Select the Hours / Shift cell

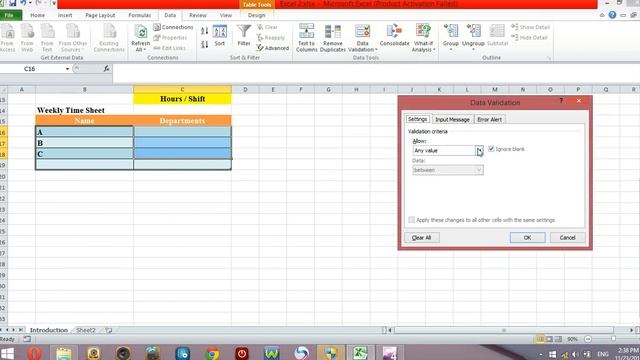tap(182, 99)
